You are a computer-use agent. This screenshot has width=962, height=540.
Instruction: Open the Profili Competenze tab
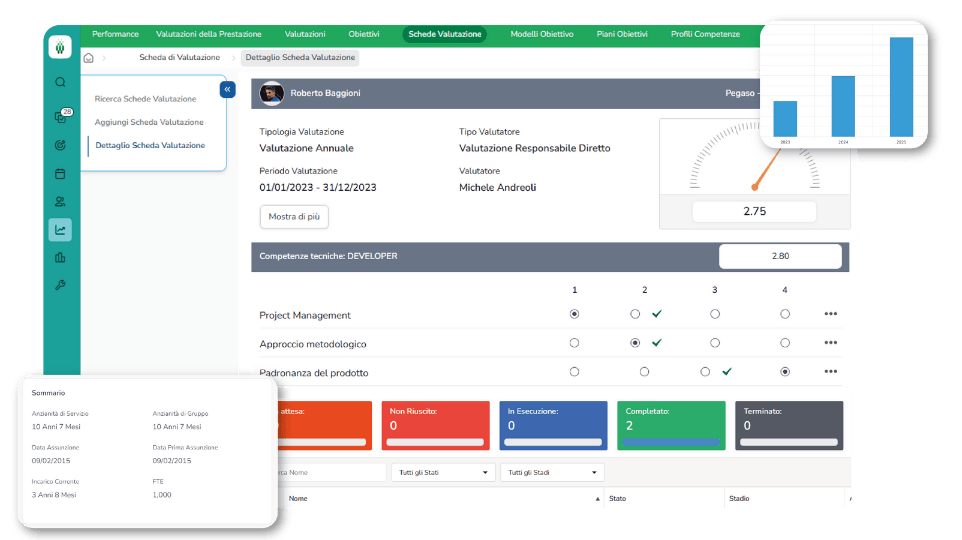pos(705,34)
